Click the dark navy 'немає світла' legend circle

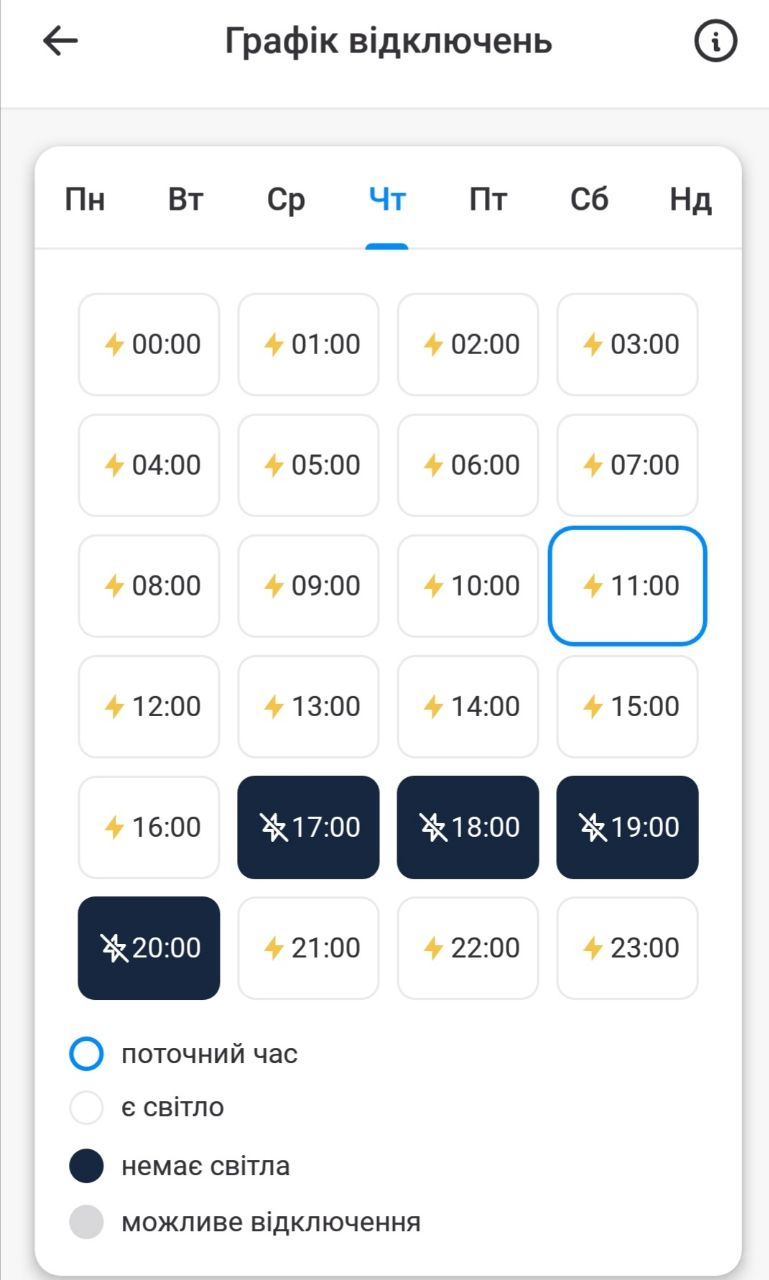[x=87, y=1166]
